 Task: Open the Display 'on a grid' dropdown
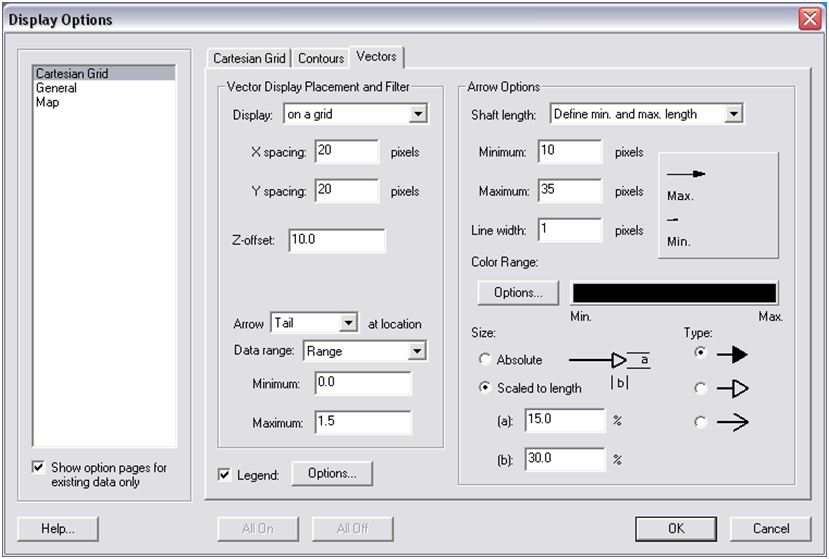pyautogui.click(x=418, y=114)
